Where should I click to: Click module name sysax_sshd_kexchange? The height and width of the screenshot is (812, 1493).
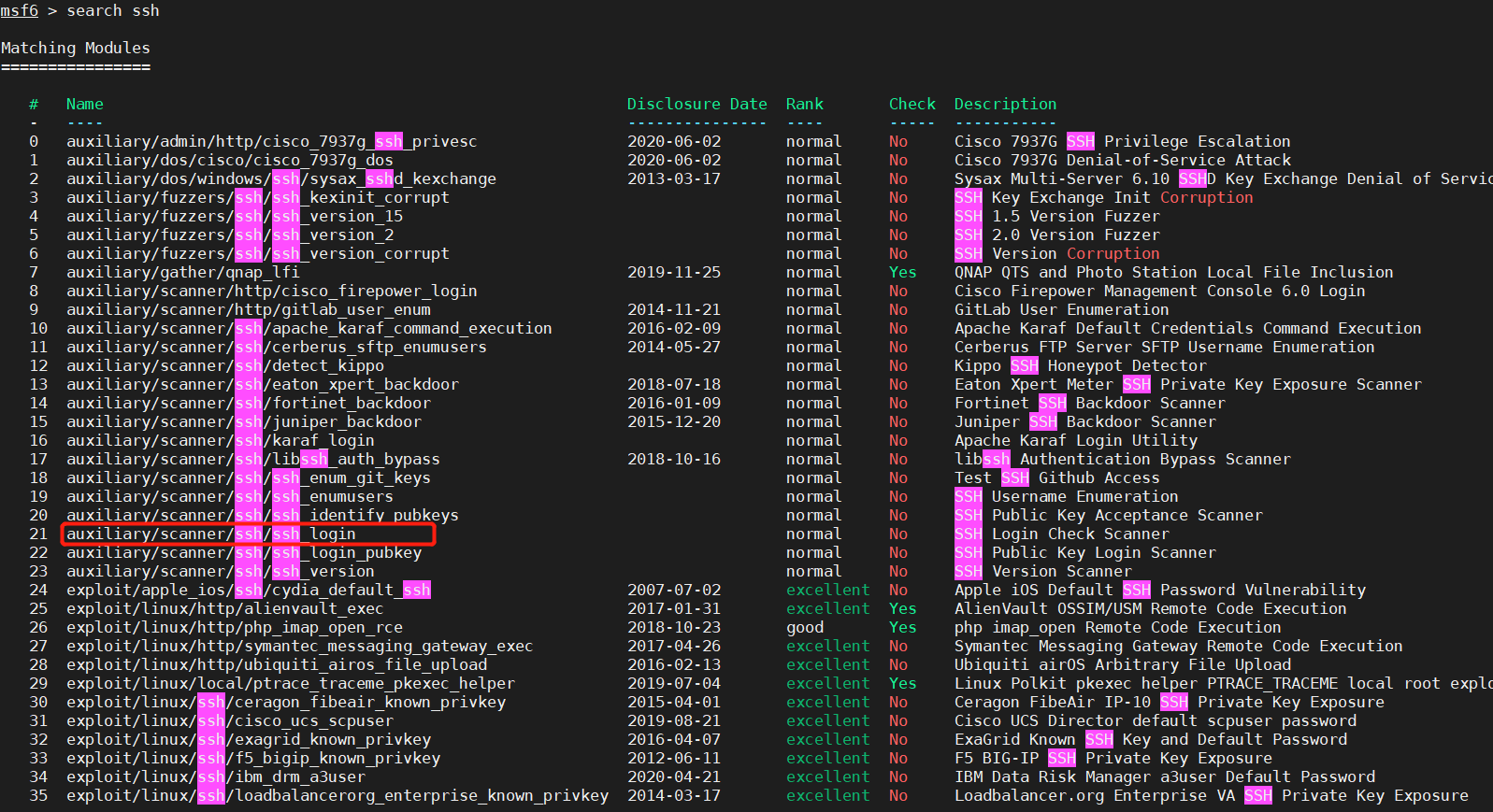(x=281, y=178)
